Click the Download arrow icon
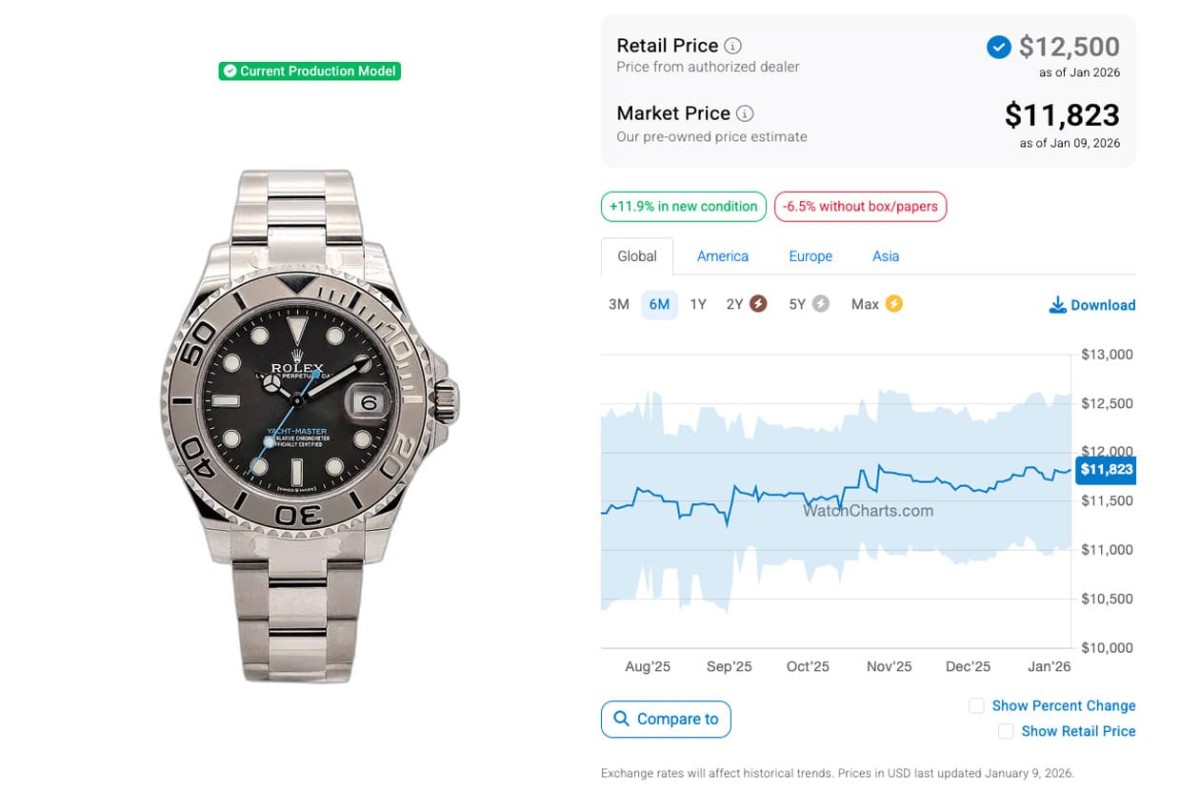This screenshot has width=1200, height=794. (1057, 305)
